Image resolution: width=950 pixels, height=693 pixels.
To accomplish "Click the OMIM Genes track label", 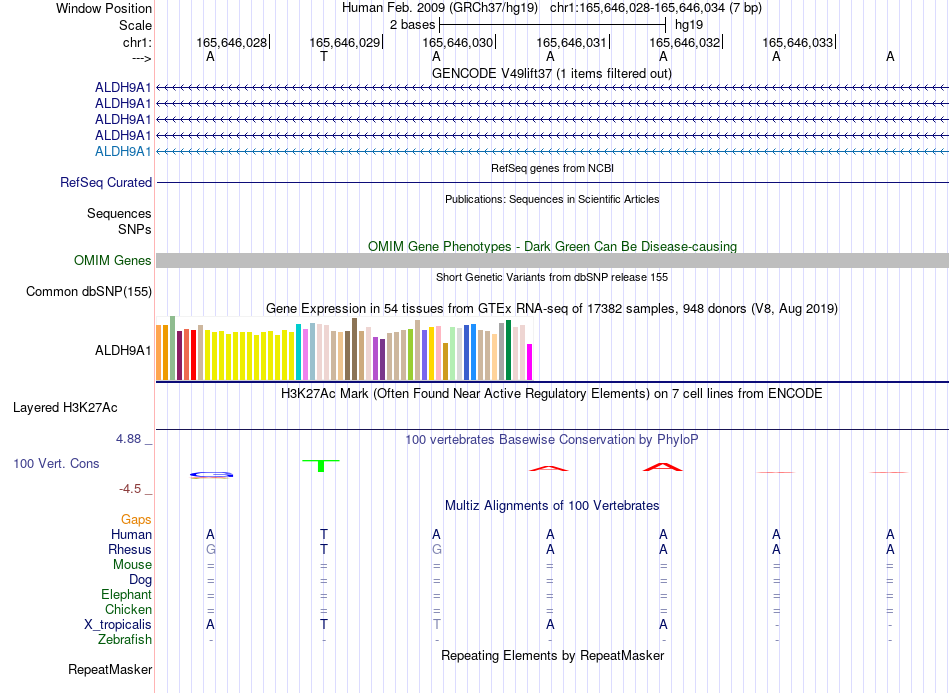I will click(x=113, y=260).
